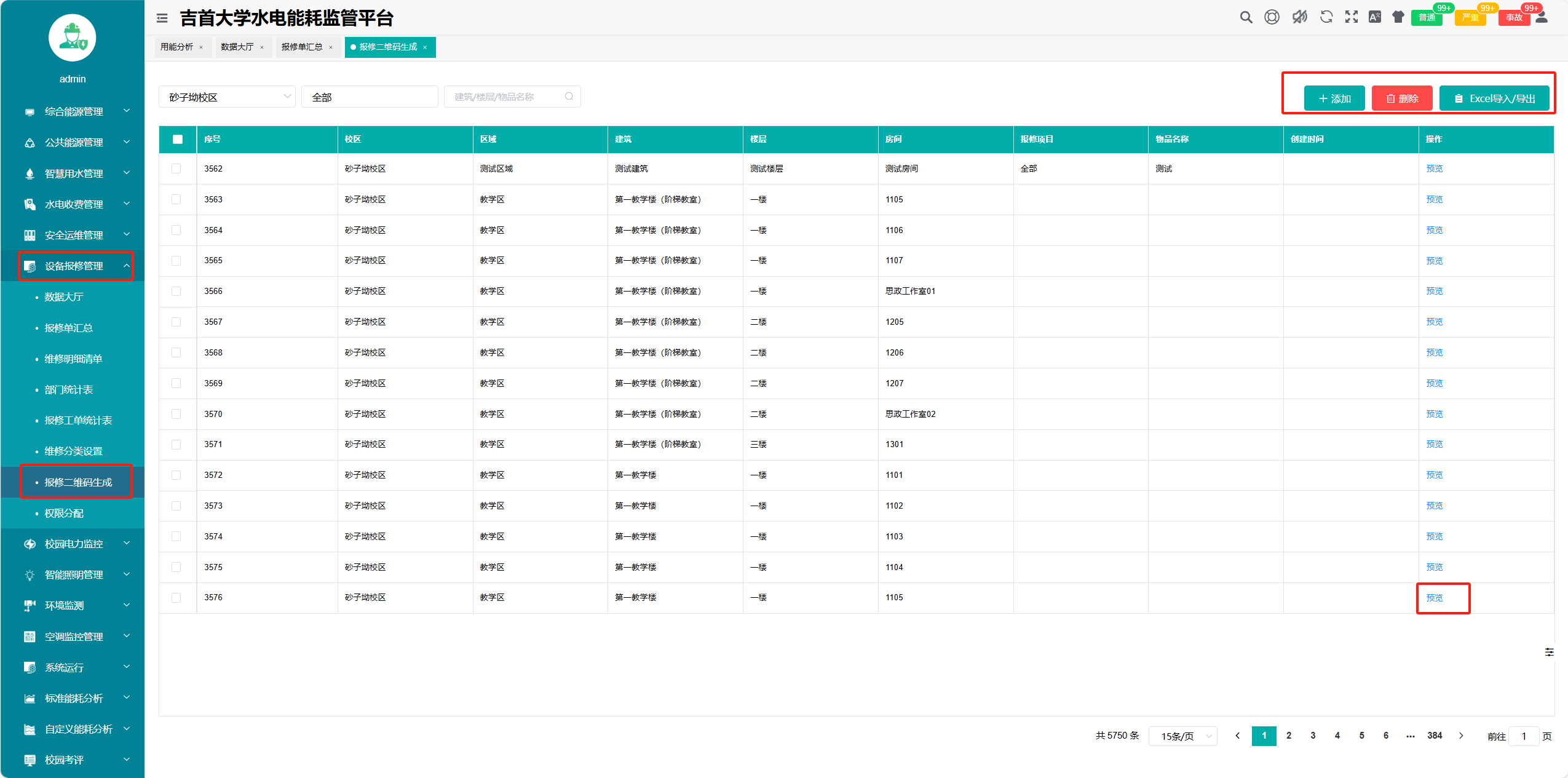Screen dimensions: 1568x778
Task: Open 维修明细清单 in the sidebar
Action: [x=73, y=359]
